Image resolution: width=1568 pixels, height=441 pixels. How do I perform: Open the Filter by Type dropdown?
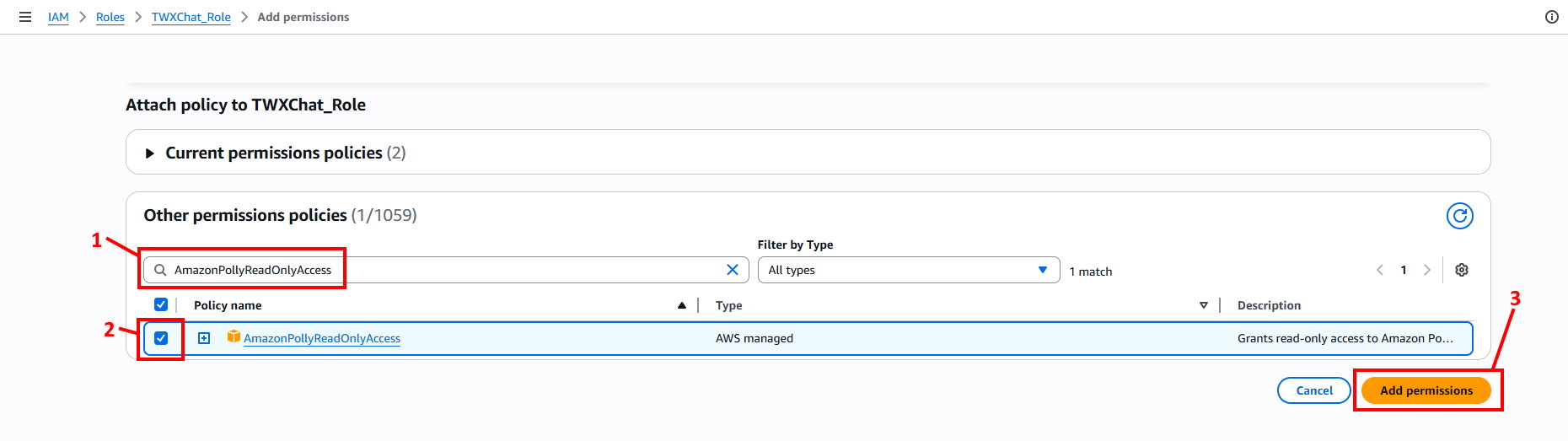pyautogui.click(x=908, y=270)
